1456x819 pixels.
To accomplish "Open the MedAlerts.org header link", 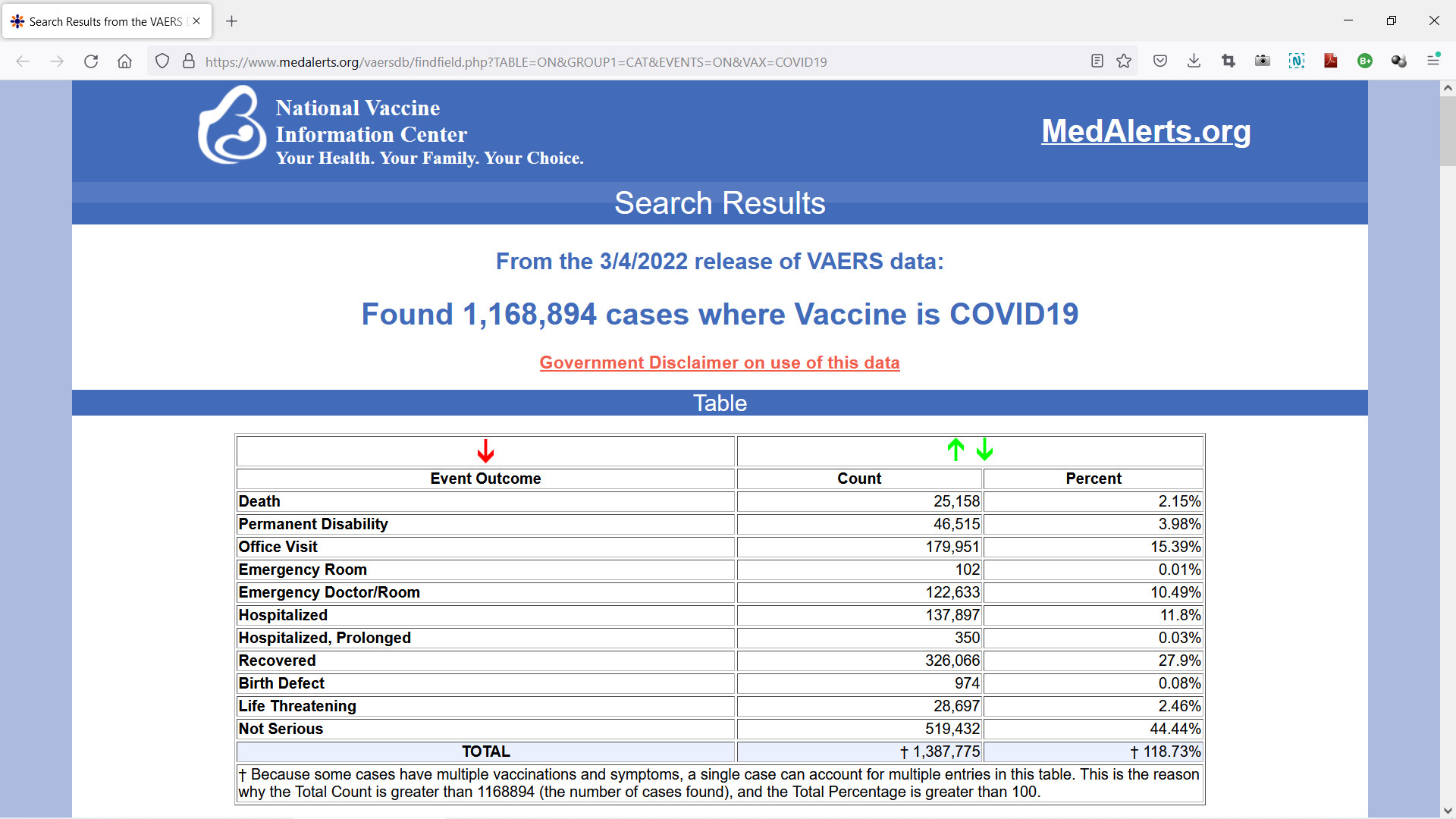I will [x=1145, y=131].
